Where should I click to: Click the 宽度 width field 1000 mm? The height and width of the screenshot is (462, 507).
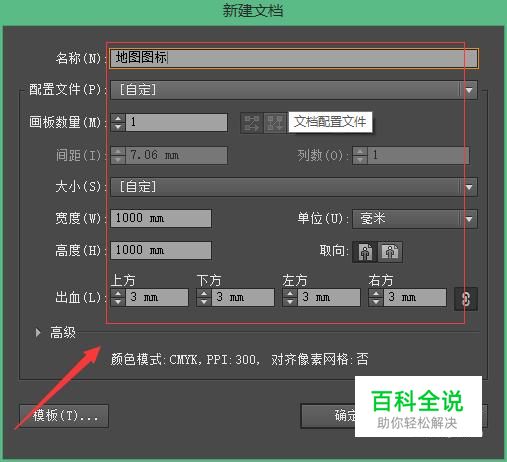click(161, 219)
